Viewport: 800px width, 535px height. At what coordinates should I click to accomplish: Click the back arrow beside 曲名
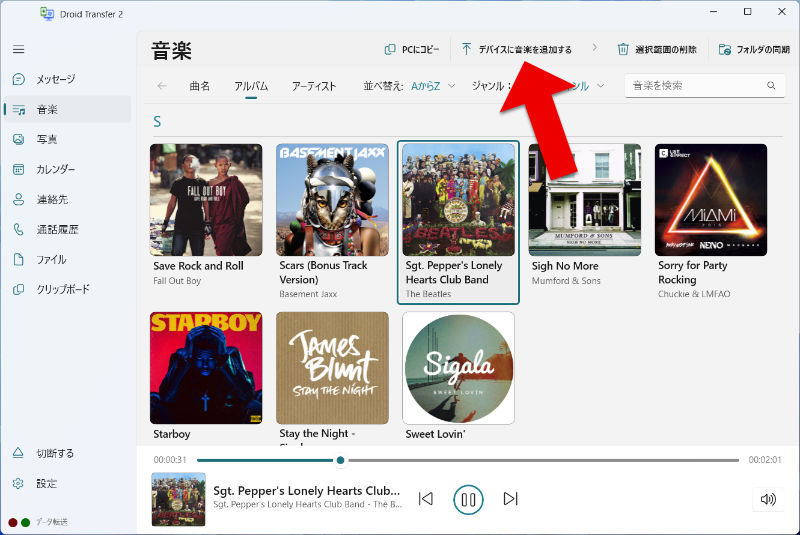(x=162, y=86)
